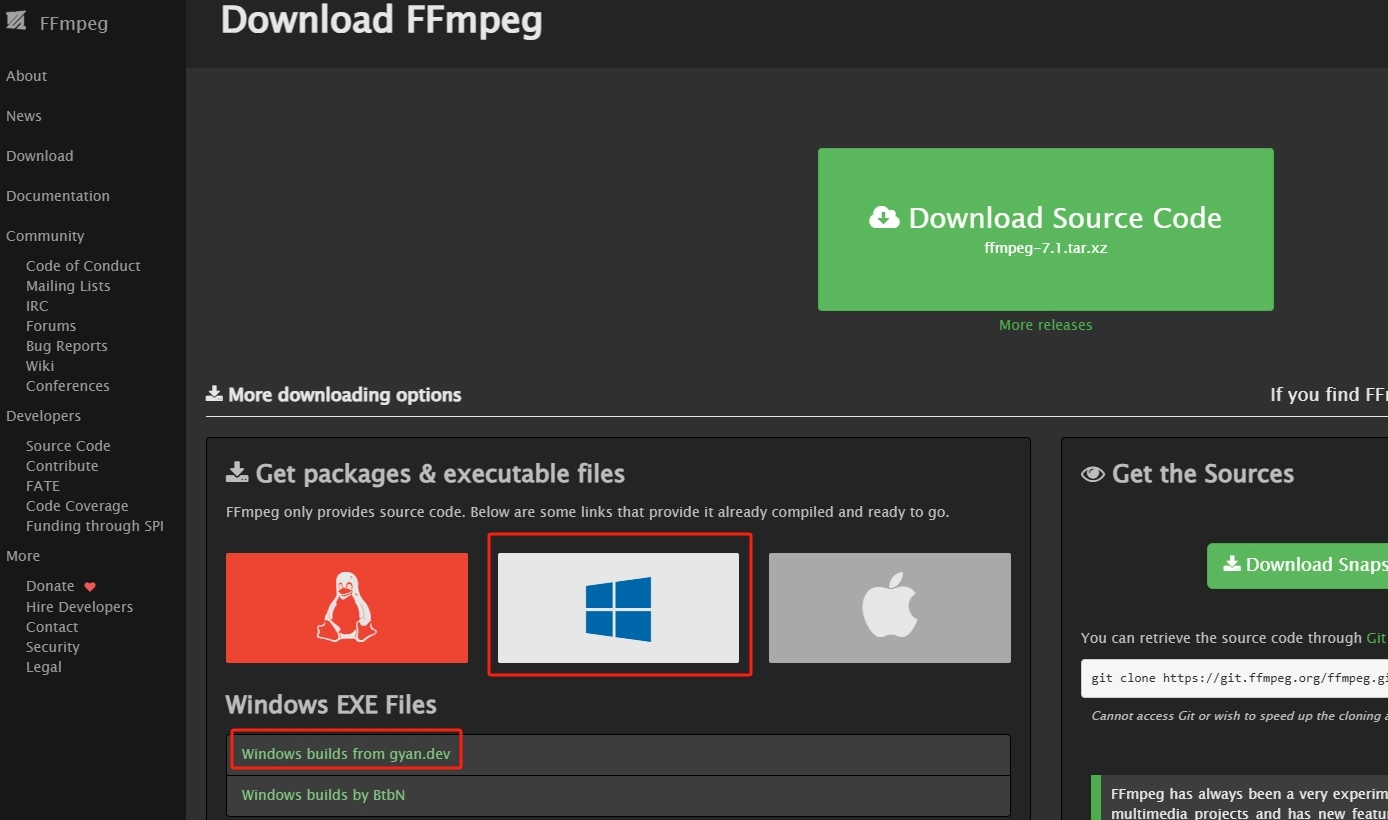Open the Community section
Viewport: 1388px width, 820px height.
coord(45,236)
